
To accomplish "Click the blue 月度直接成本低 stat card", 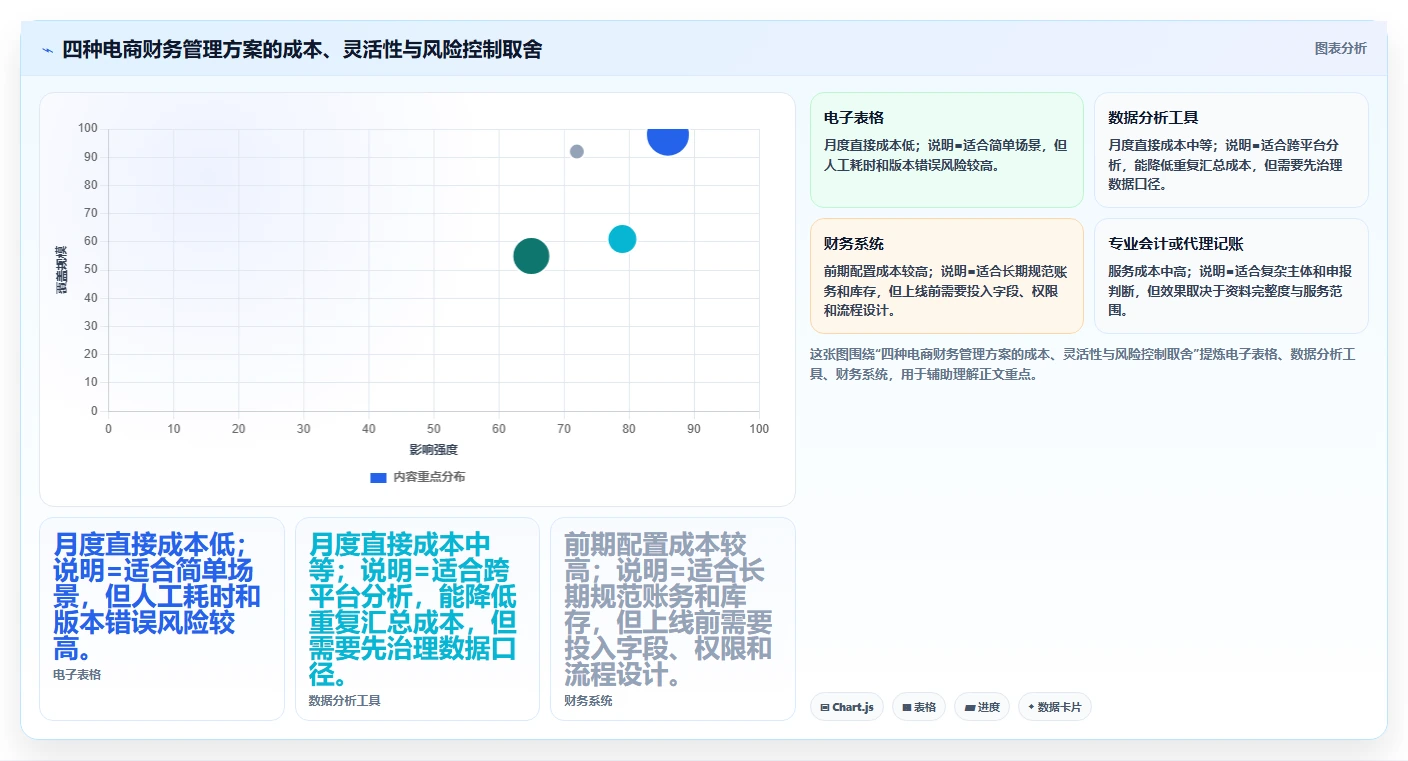I will coord(162,619).
